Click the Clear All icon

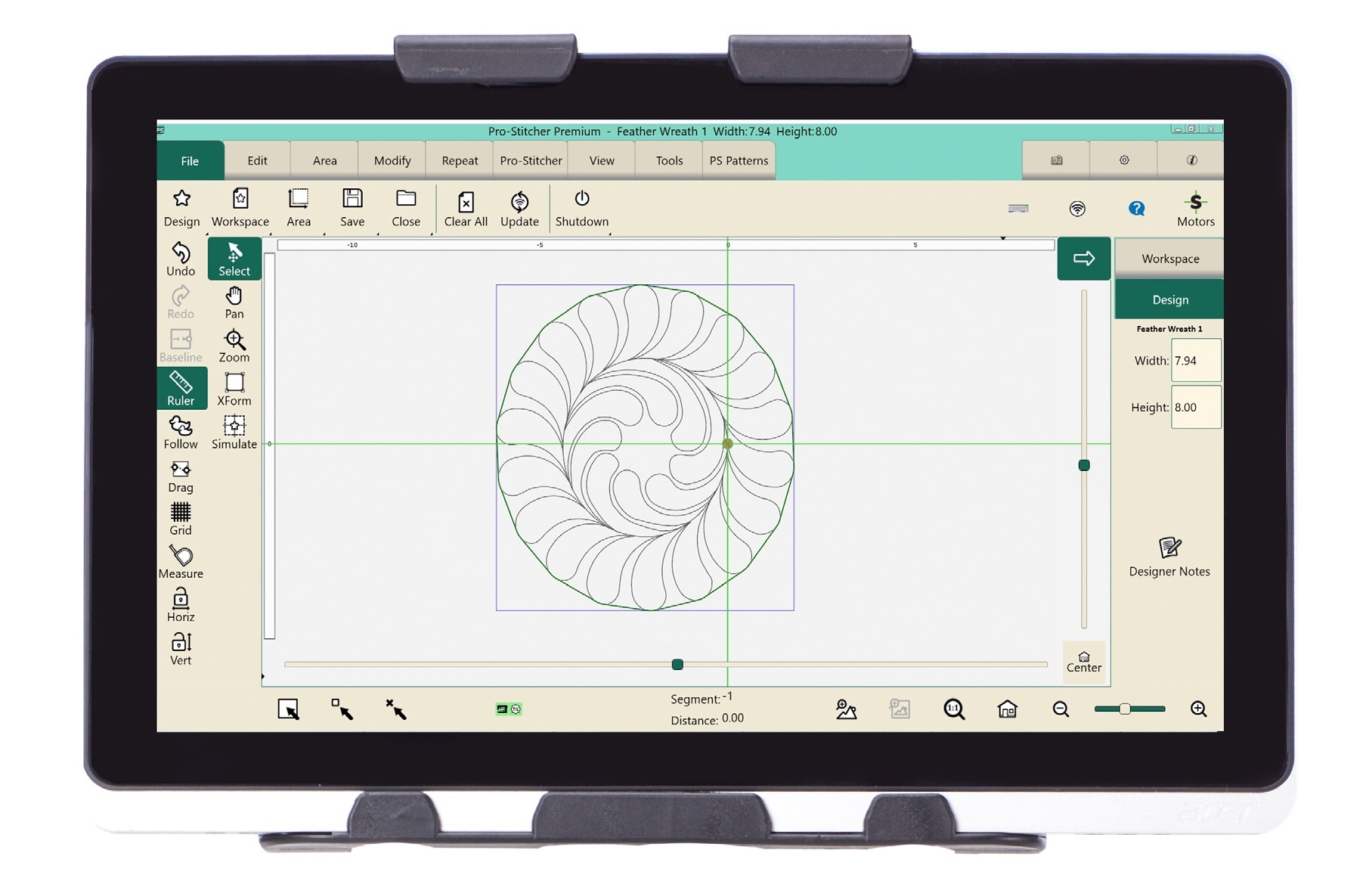(x=466, y=208)
